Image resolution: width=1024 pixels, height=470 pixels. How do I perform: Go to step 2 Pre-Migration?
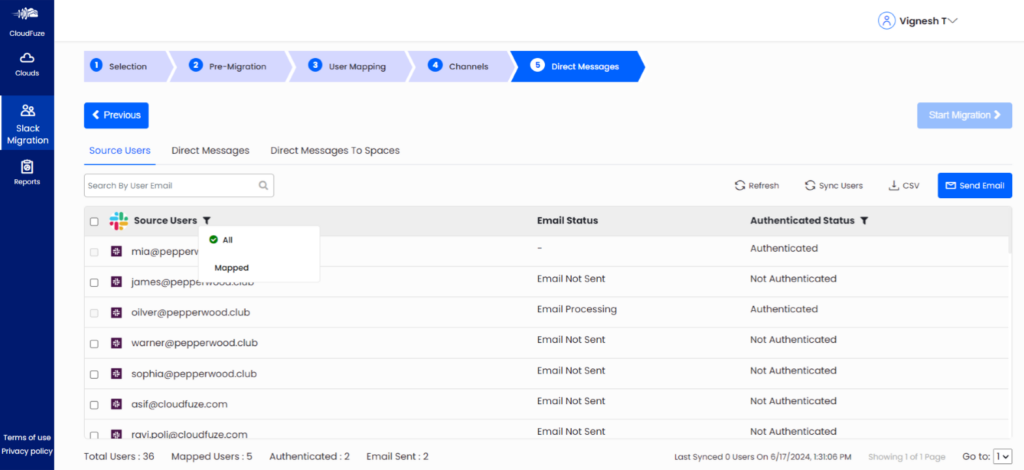[232, 66]
